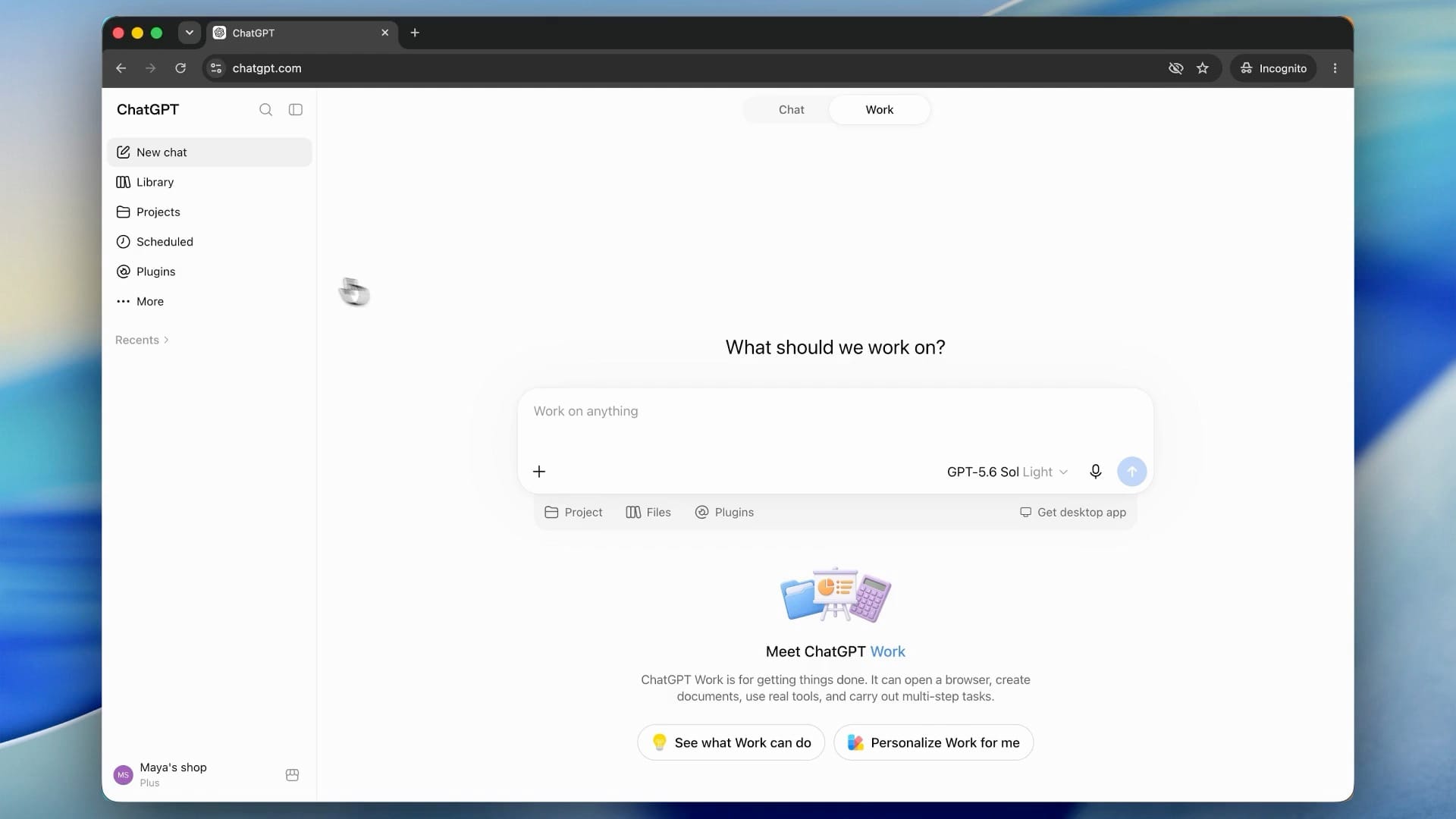Expand the More menu
The width and height of the screenshot is (1456, 819).
pyautogui.click(x=209, y=301)
